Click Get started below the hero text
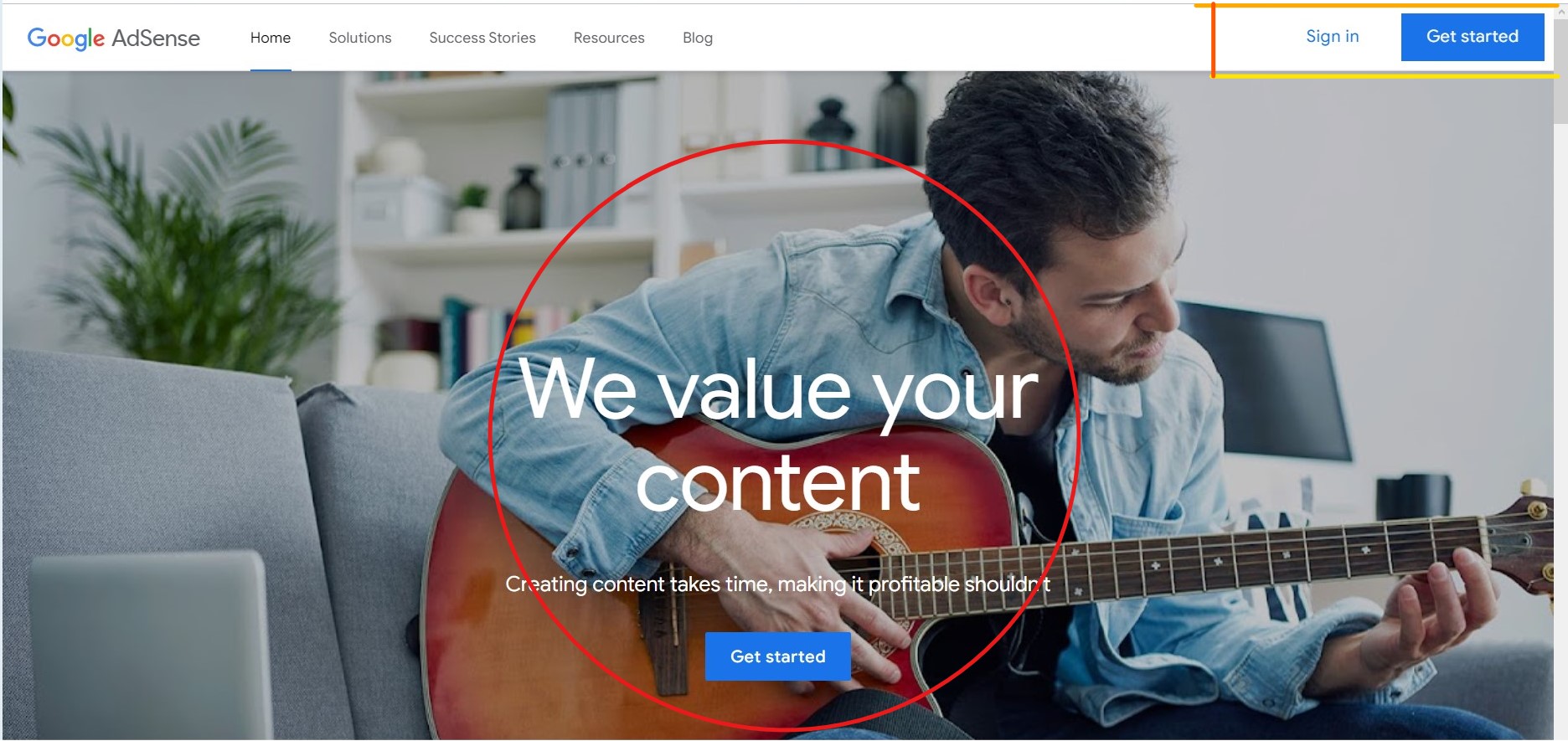The image size is (1568, 741). (778, 656)
